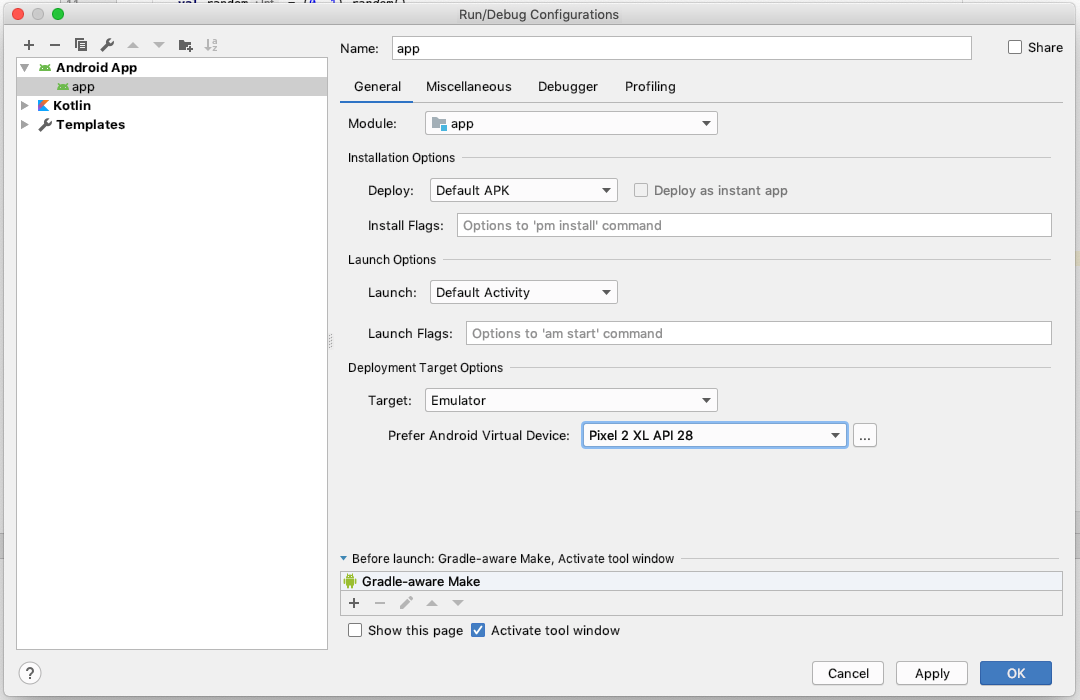The height and width of the screenshot is (700, 1080).
Task: Create new folder for configurations
Action: coord(185,45)
